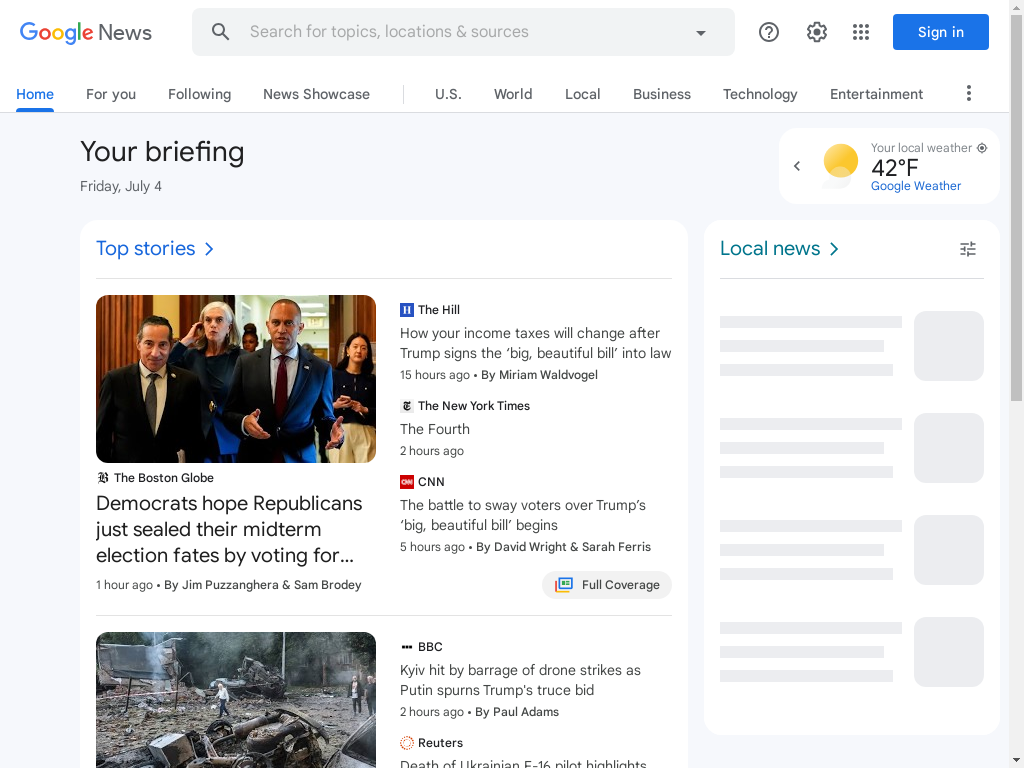The image size is (1024, 768).
Task: Click byline 'By Paul Adams'
Action: point(517,712)
